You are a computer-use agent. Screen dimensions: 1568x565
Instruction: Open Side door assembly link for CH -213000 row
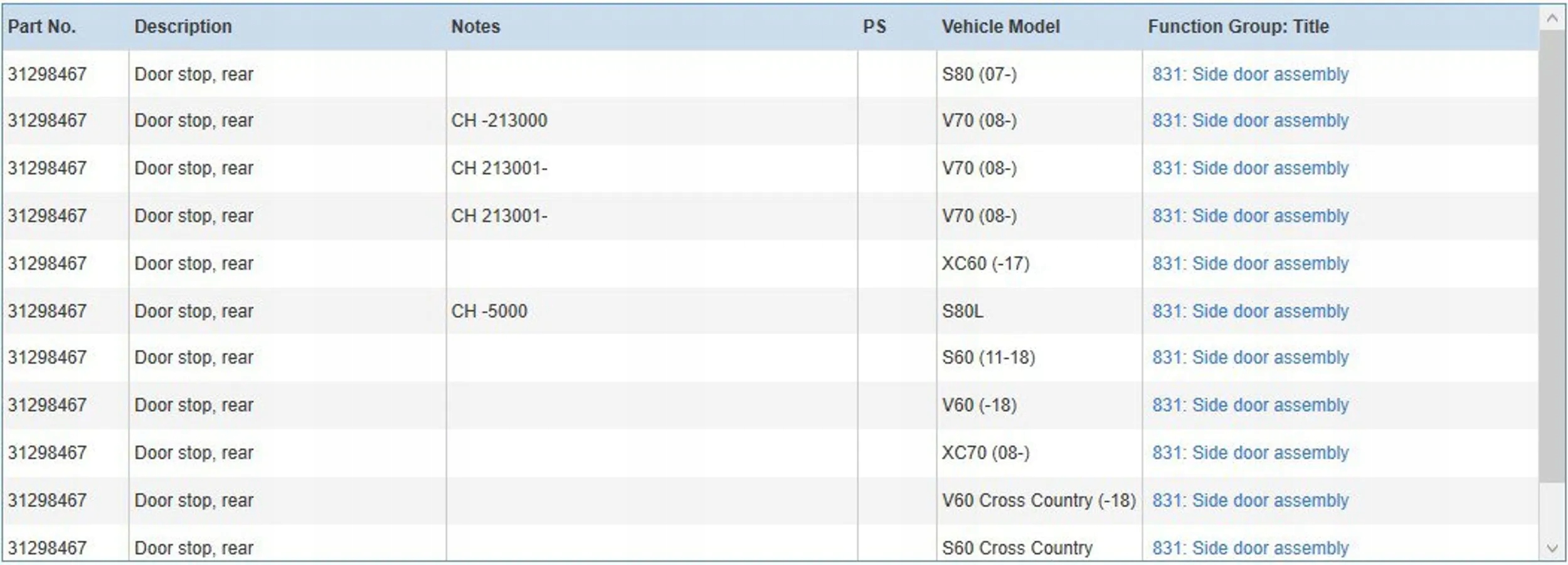click(1250, 120)
